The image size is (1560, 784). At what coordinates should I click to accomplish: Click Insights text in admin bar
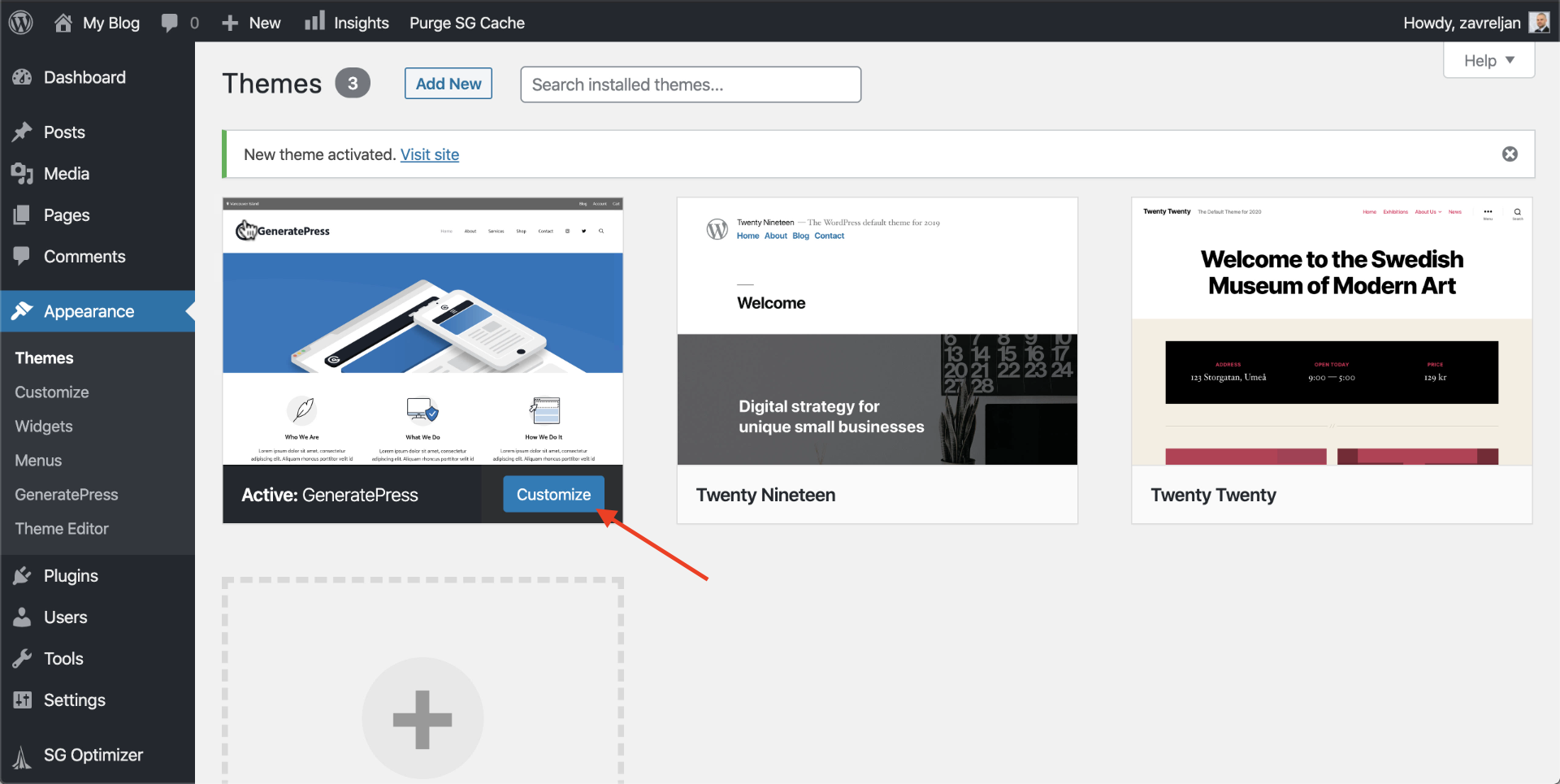coord(362,23)
